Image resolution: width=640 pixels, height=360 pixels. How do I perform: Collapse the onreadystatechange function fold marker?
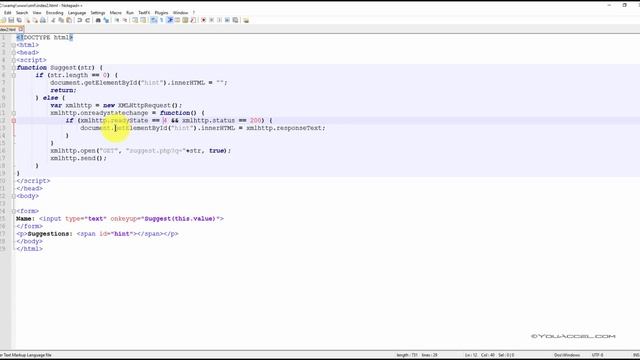click(13, 113)
